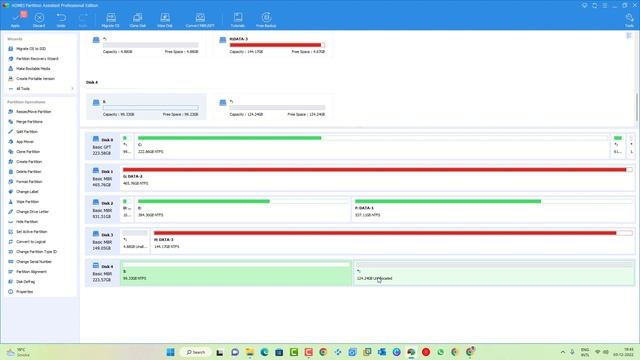
Task: Click the vertical scrollbar of partition list
Action: tap(636, 107)
